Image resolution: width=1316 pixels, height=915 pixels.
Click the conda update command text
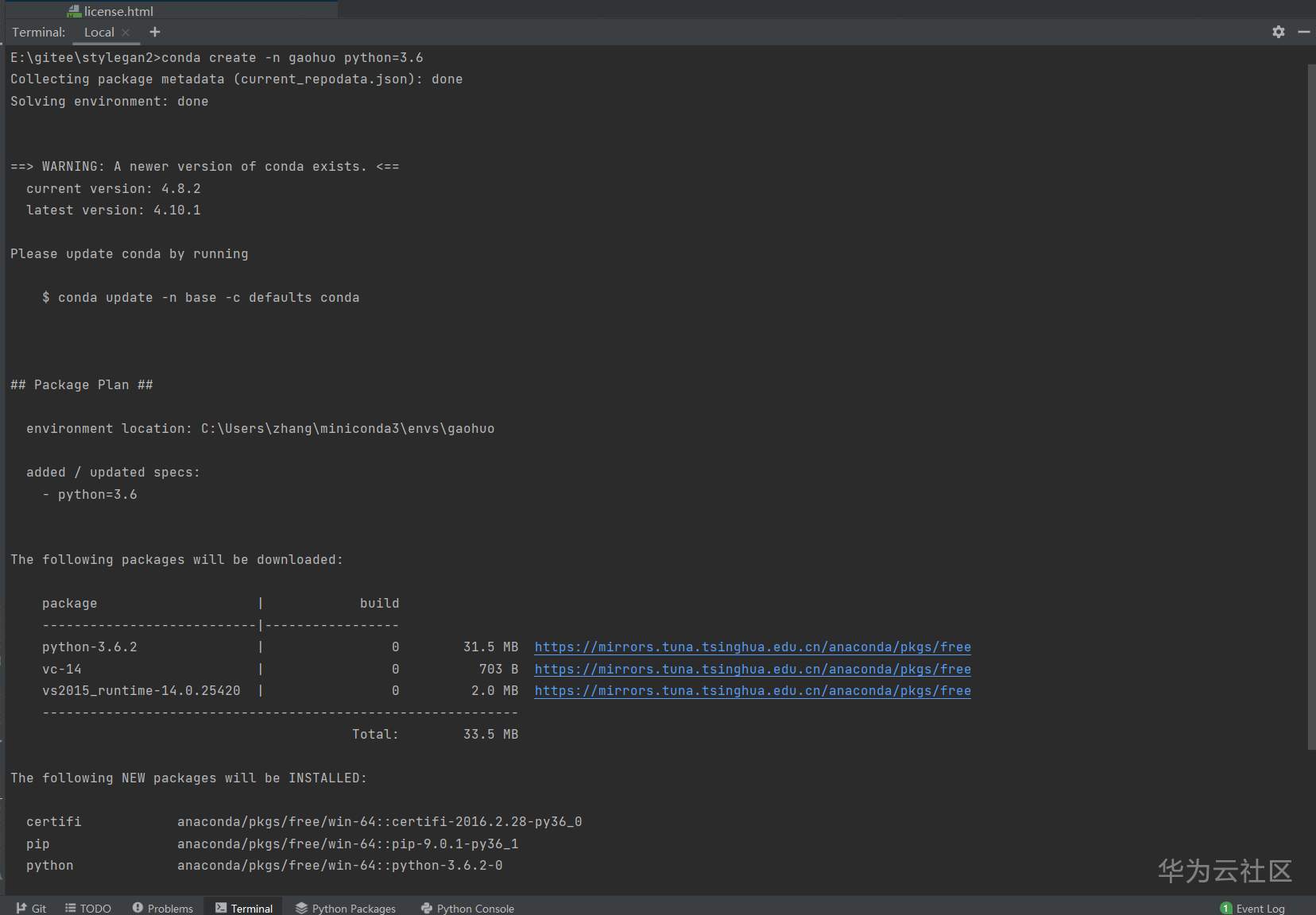click(201, 298)
